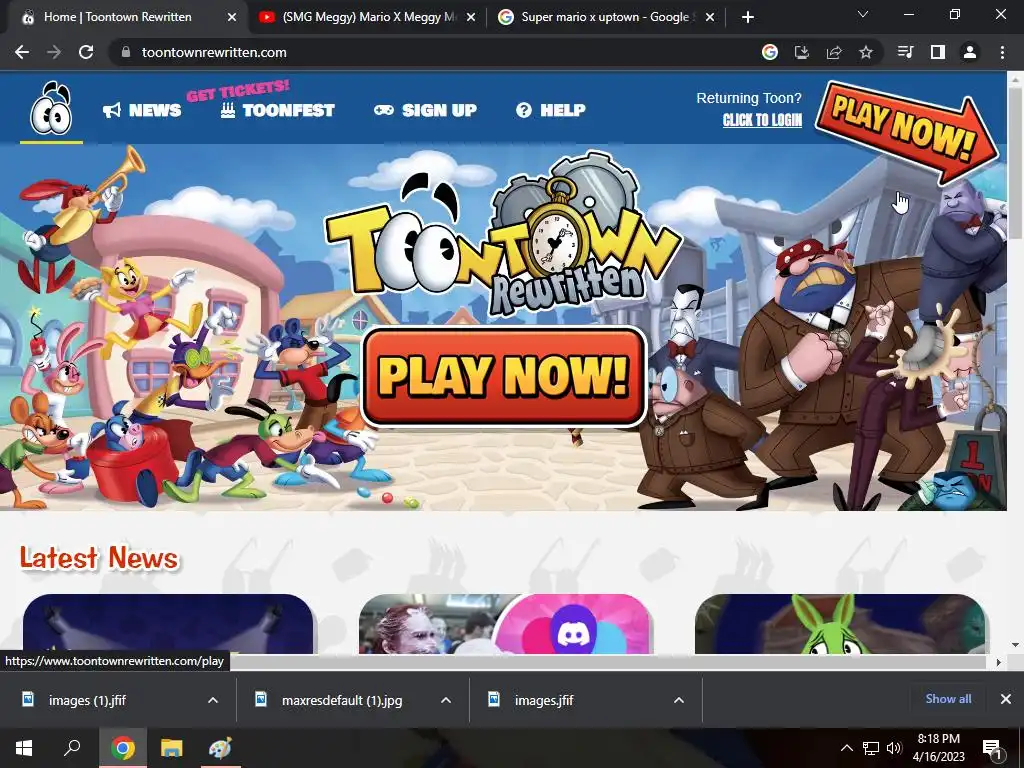
Task: Click the address bar URL
Action: point(214,52)
